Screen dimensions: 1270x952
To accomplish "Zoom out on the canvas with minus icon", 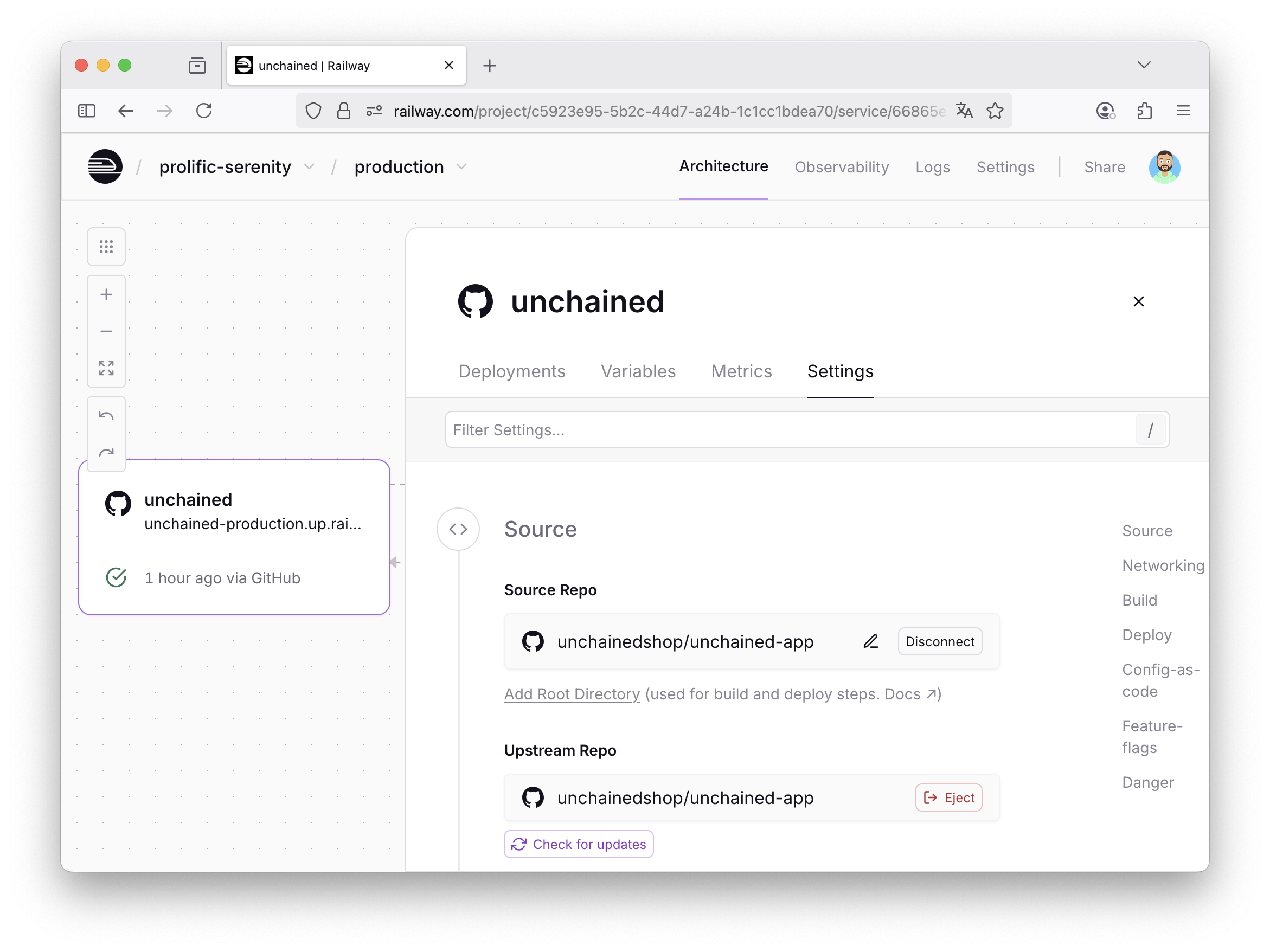I will point(106,331).
